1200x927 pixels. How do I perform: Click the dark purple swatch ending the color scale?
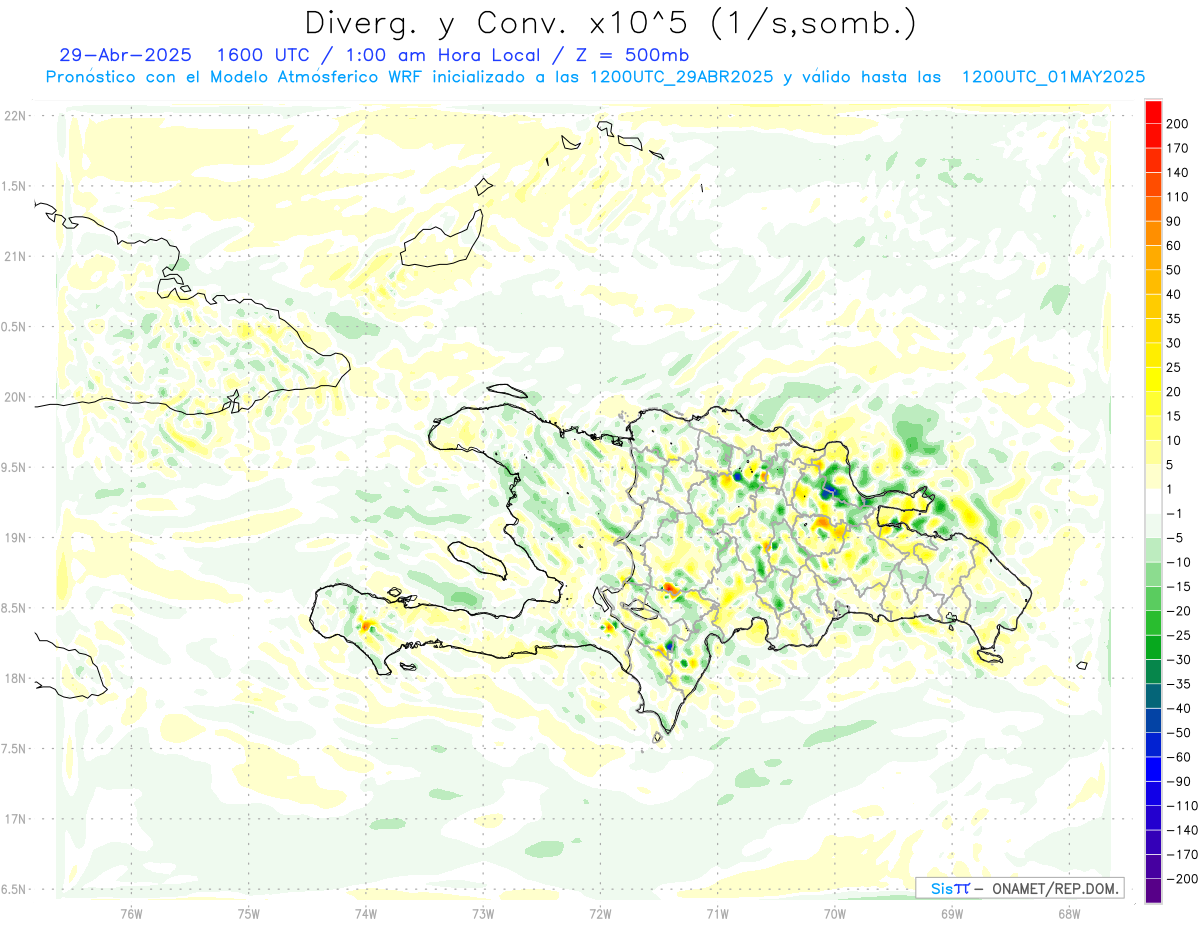point(1153,890)
